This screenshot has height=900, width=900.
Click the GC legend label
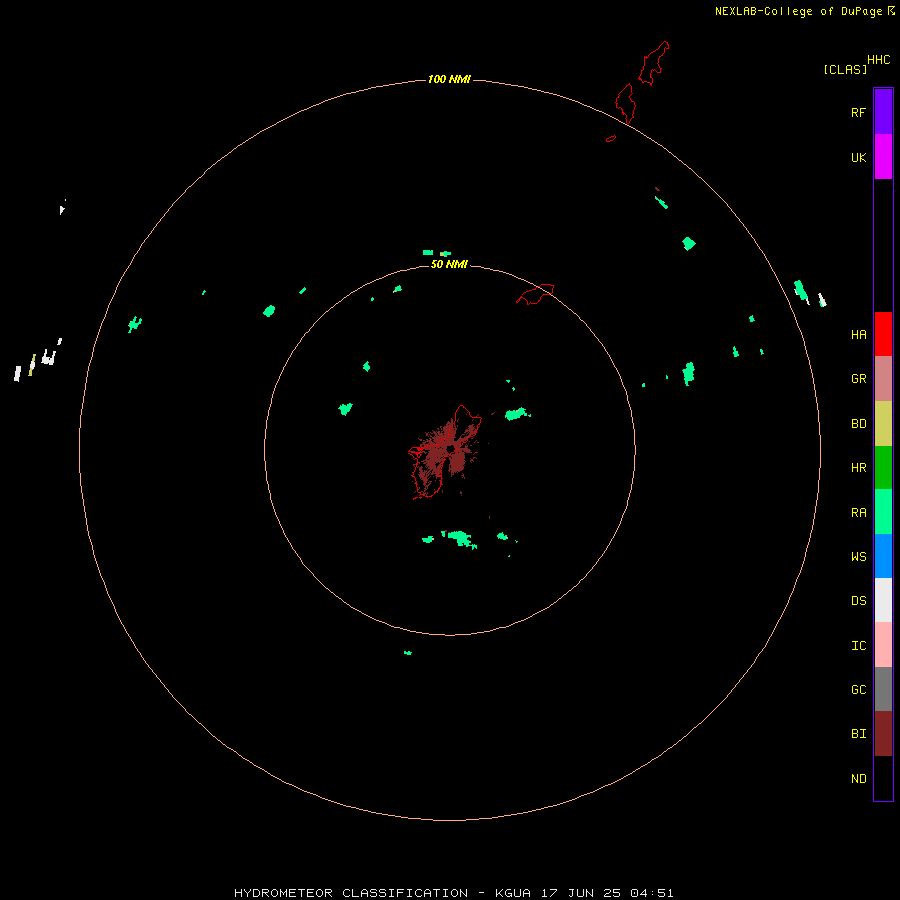[858, 689]
